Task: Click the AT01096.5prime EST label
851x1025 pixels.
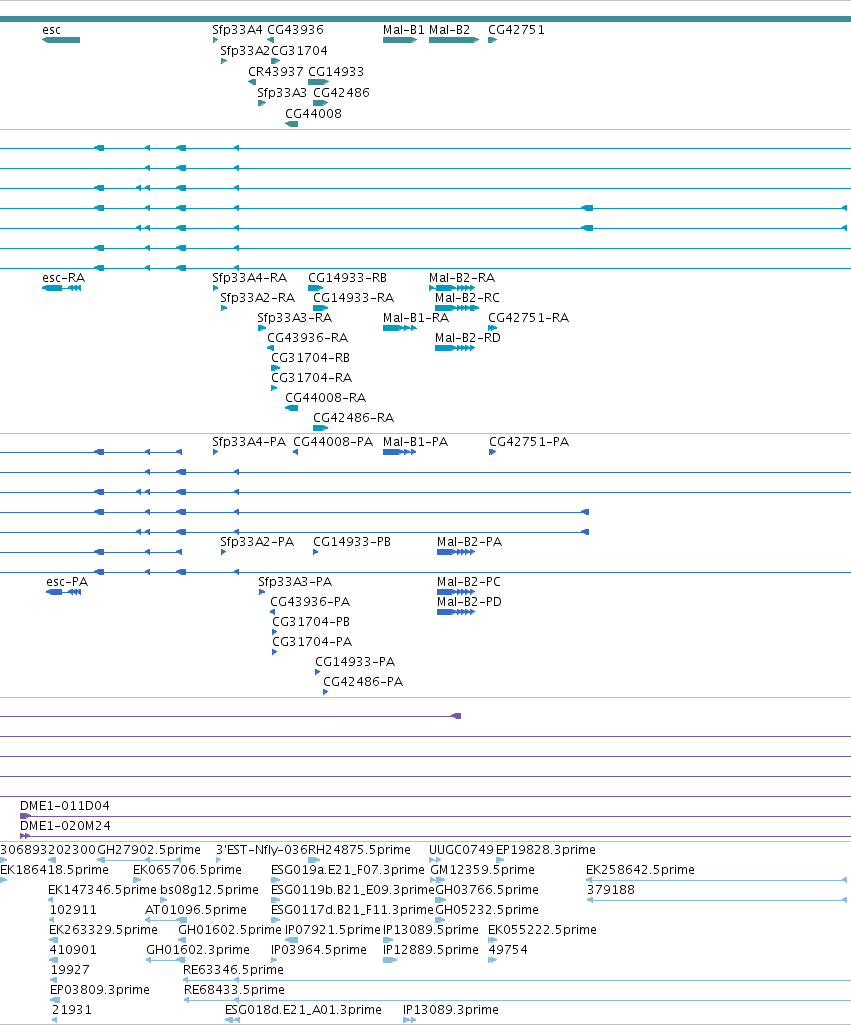Action: point(196,909)
